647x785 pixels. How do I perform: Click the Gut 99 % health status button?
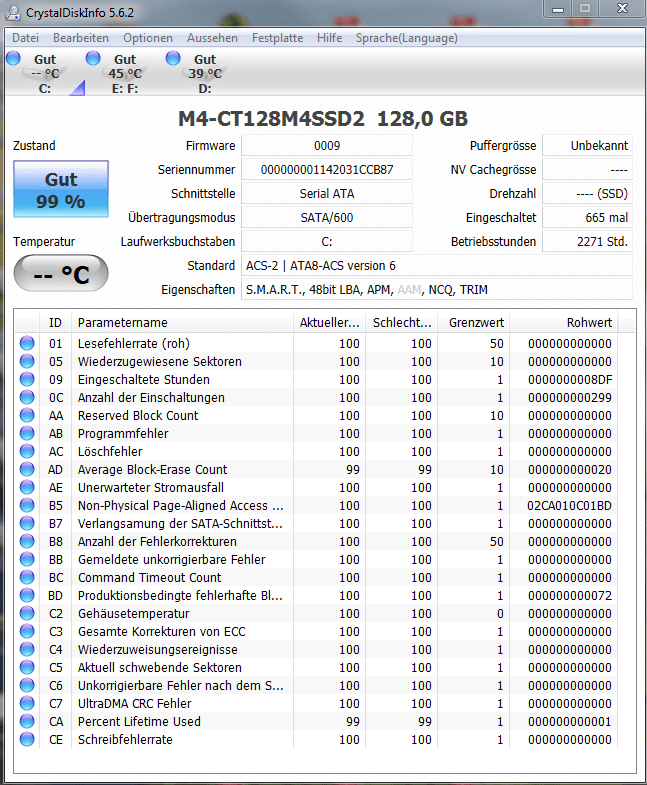click(61, 189)
